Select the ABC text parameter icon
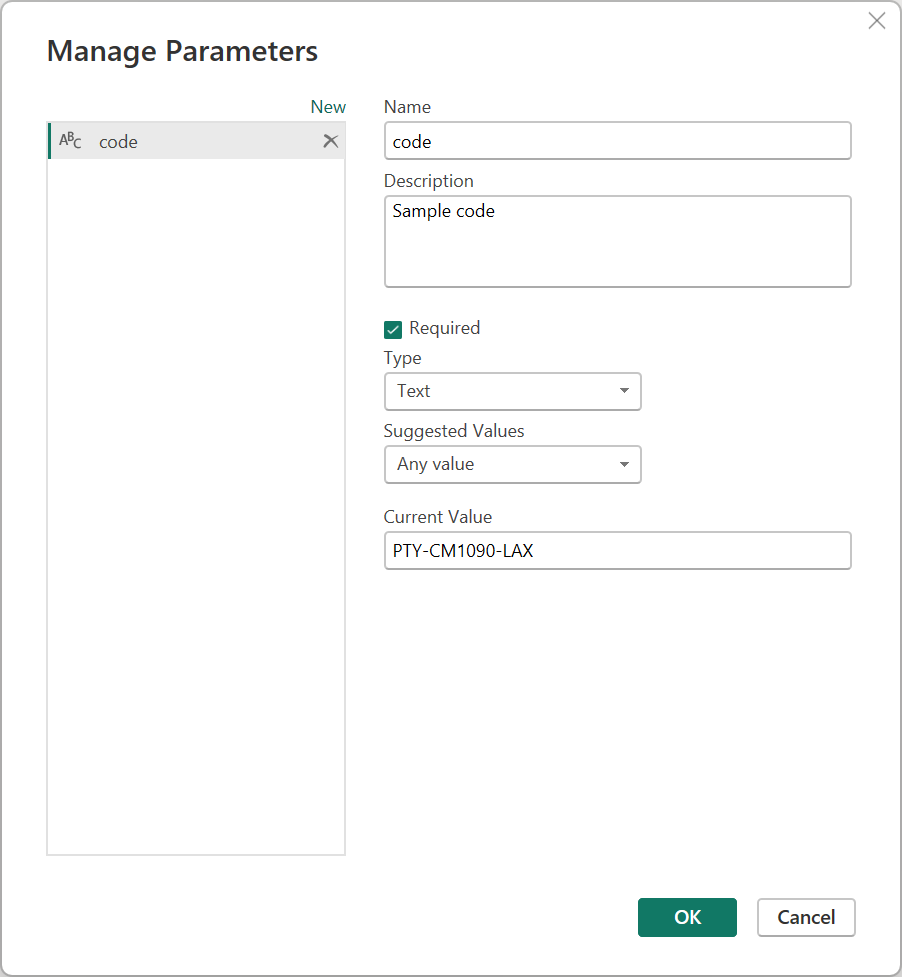The height and width of the screenshot is (977, 902). 69,141
